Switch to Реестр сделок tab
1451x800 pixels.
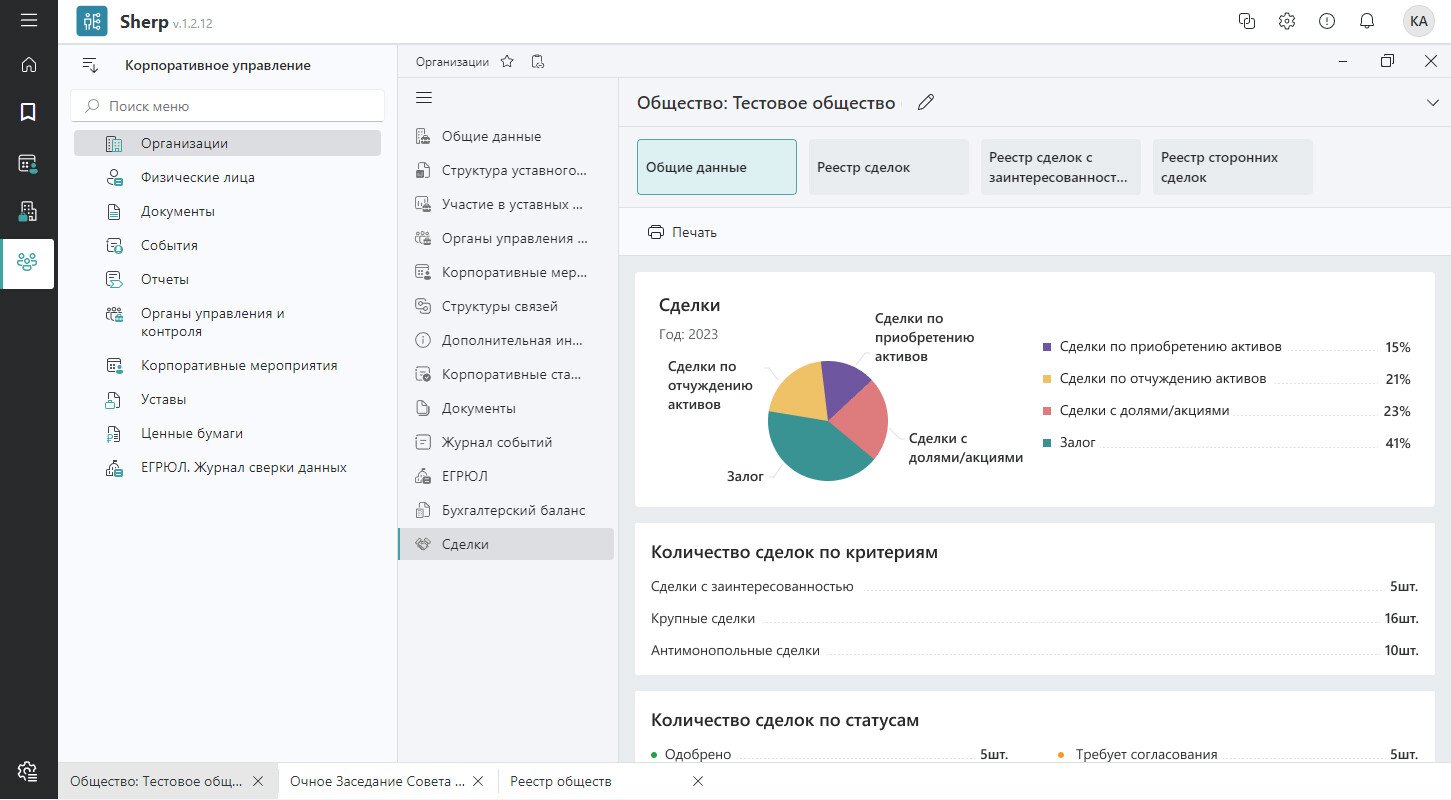(x=888, y=167)
